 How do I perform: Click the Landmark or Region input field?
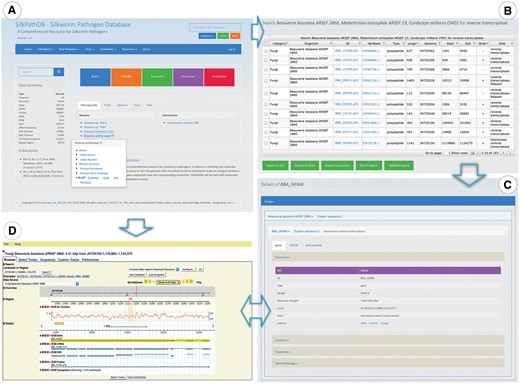[x=22, y=272]
